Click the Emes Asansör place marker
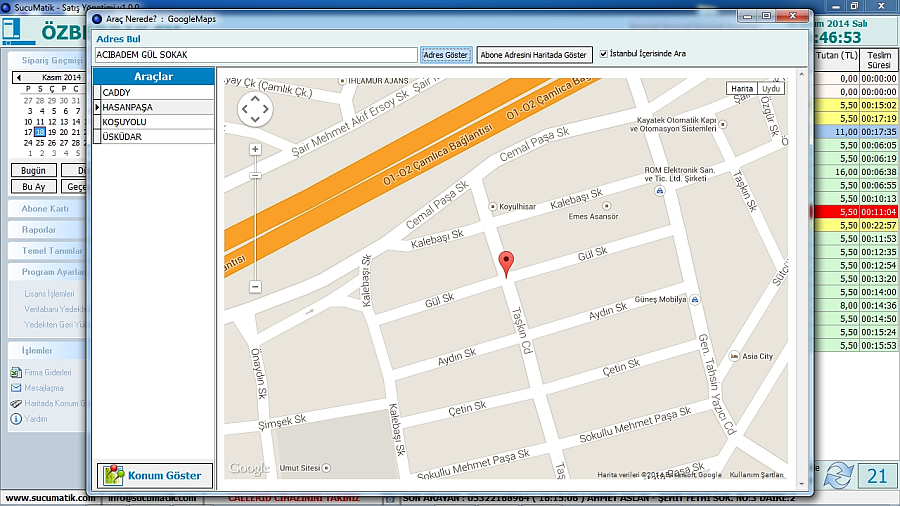The width and height of the screenshot is (900, 506). [x=606, y=205]
